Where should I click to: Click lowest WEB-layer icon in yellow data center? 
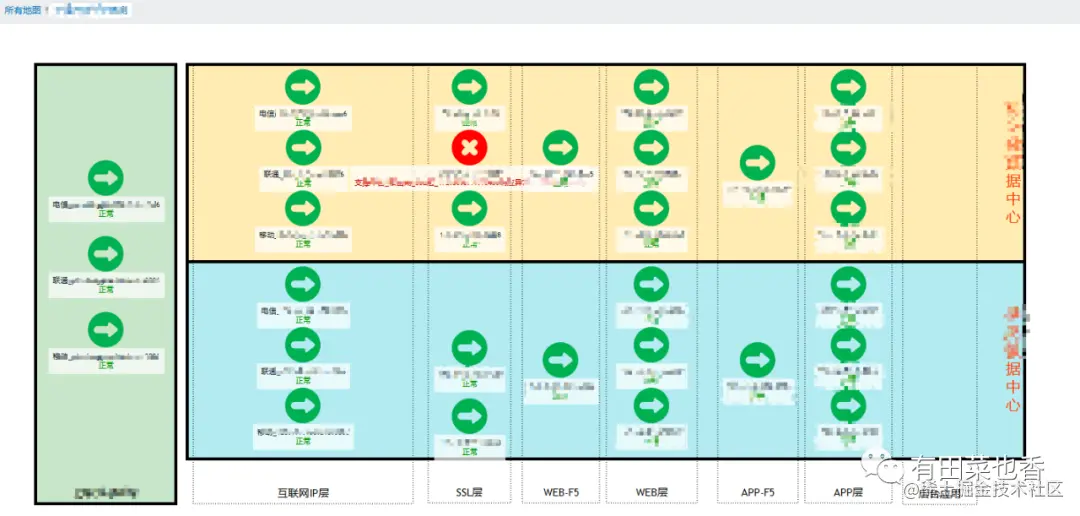click(652, 208)
